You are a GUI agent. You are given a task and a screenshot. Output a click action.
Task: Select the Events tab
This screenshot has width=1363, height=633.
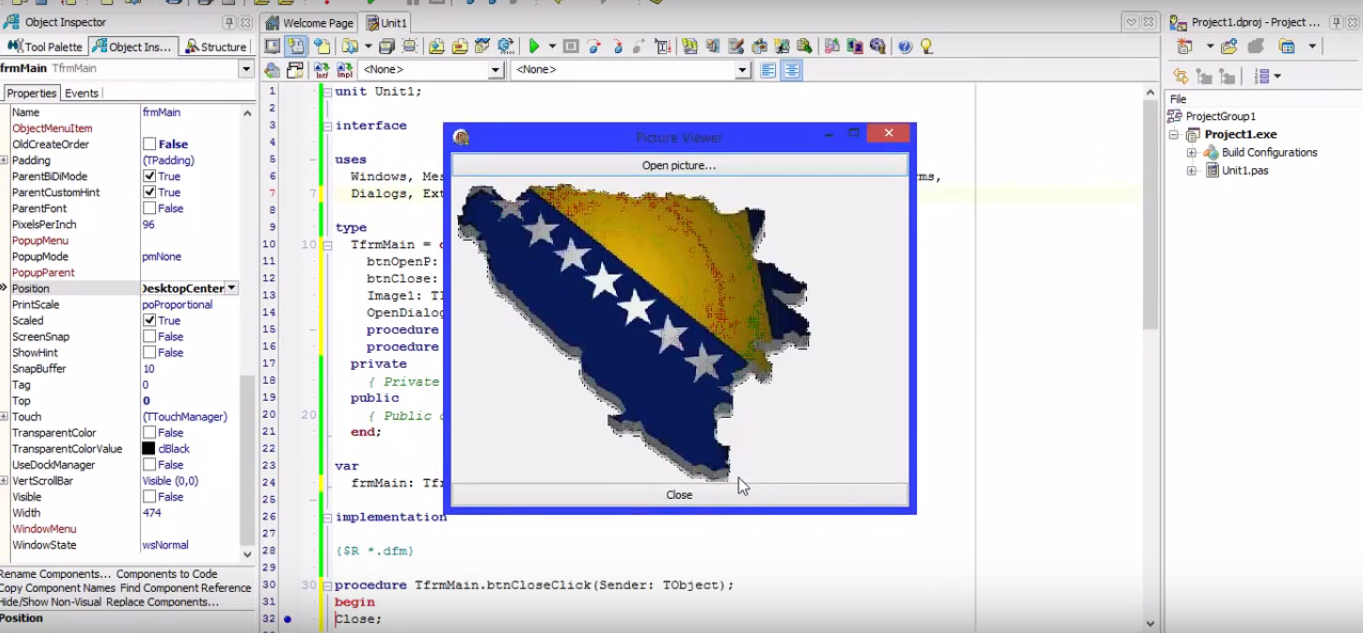click(82, 93)
